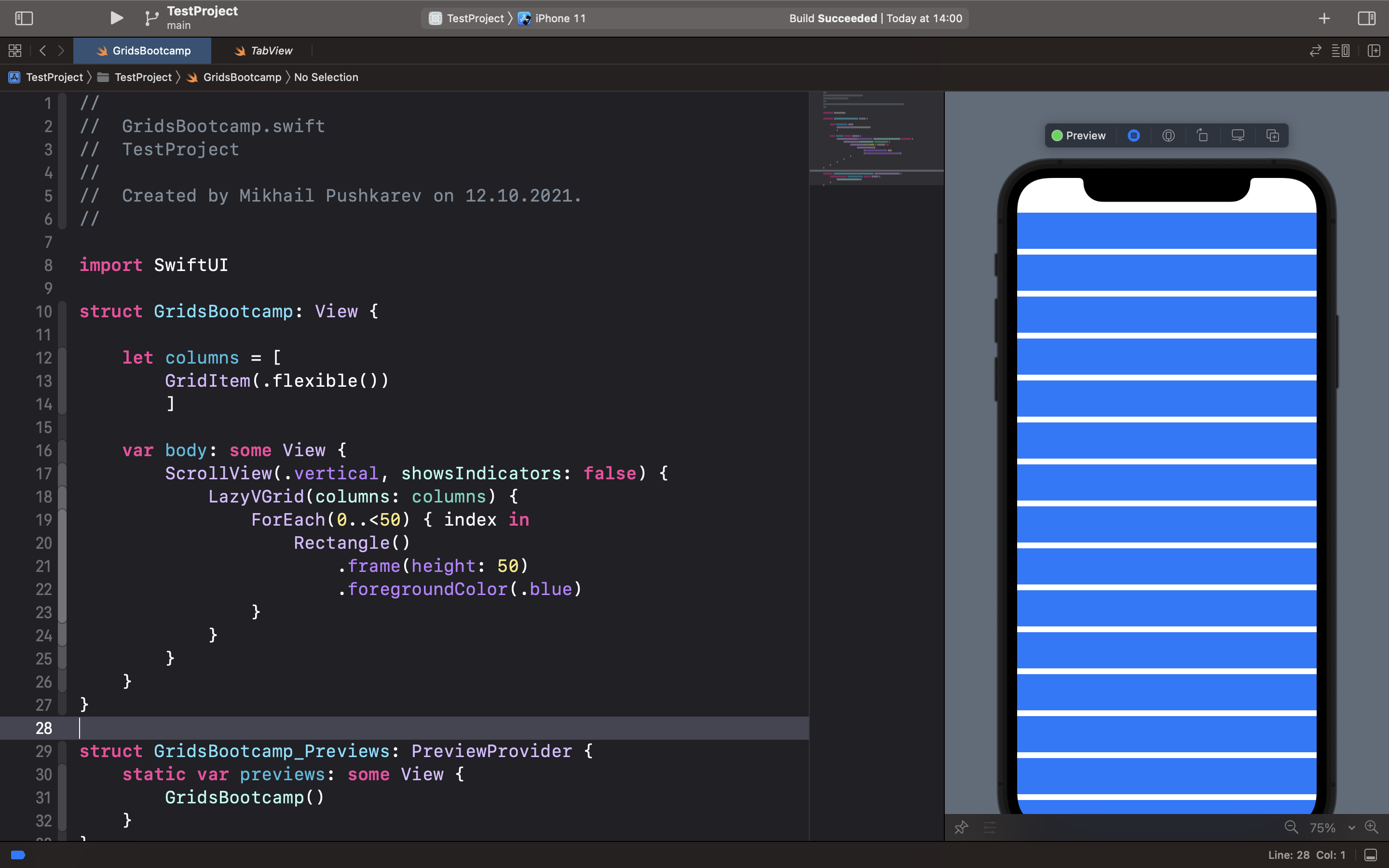Duplicate the preview variant
1389x868 pixels.
pos(1272,136)
